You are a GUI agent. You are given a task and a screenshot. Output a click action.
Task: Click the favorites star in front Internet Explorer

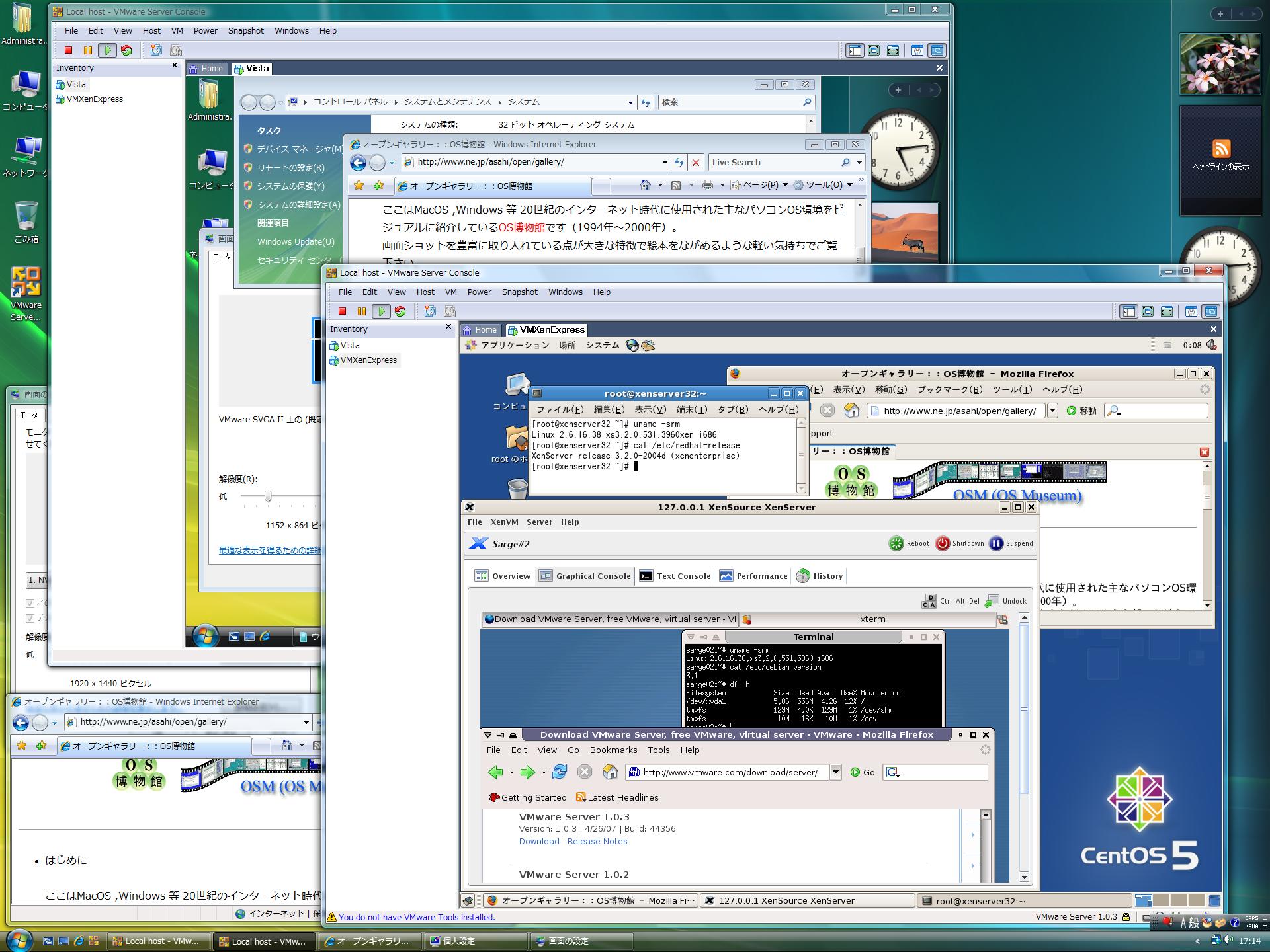pos(359,186)
